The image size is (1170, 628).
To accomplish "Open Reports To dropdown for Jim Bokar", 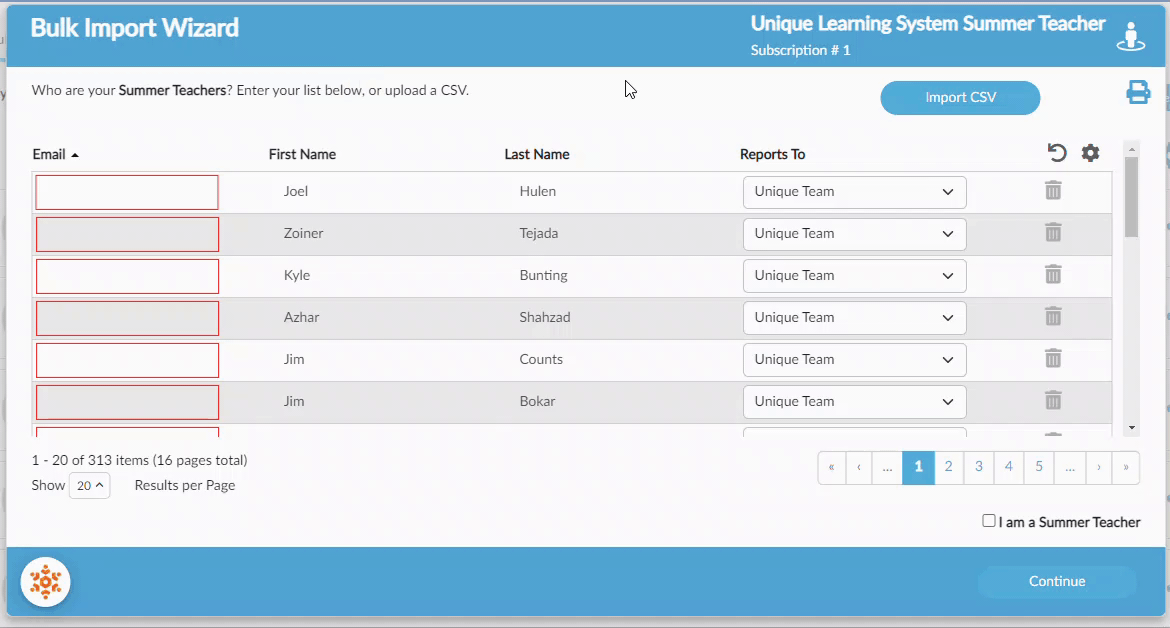I will coord(854,401).
